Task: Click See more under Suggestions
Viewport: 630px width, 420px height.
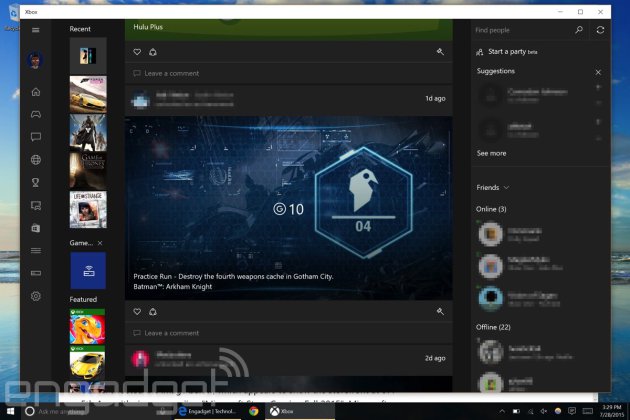Action: (491, 153)
